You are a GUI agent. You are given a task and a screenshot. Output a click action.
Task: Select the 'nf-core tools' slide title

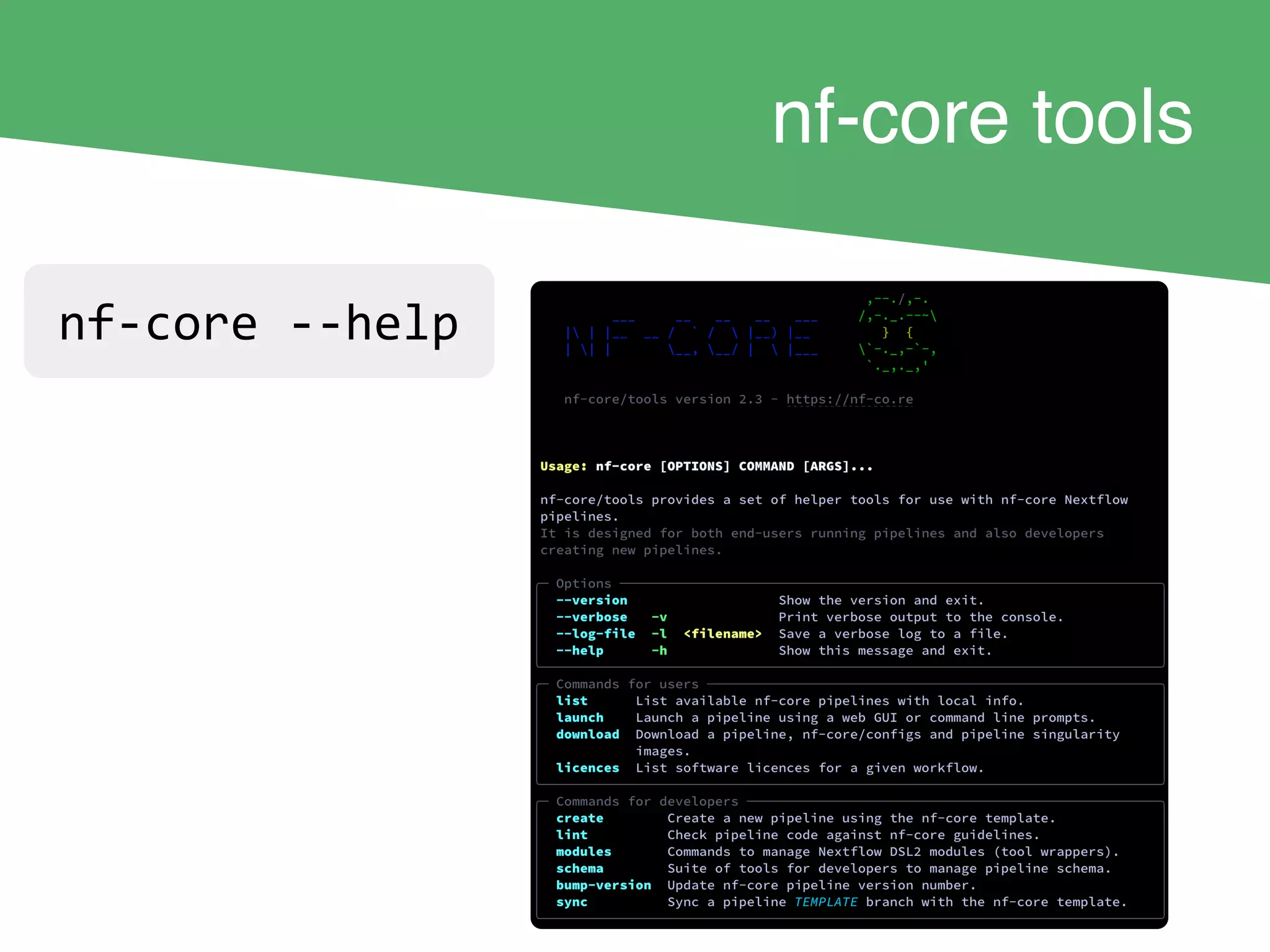[982, 117]
